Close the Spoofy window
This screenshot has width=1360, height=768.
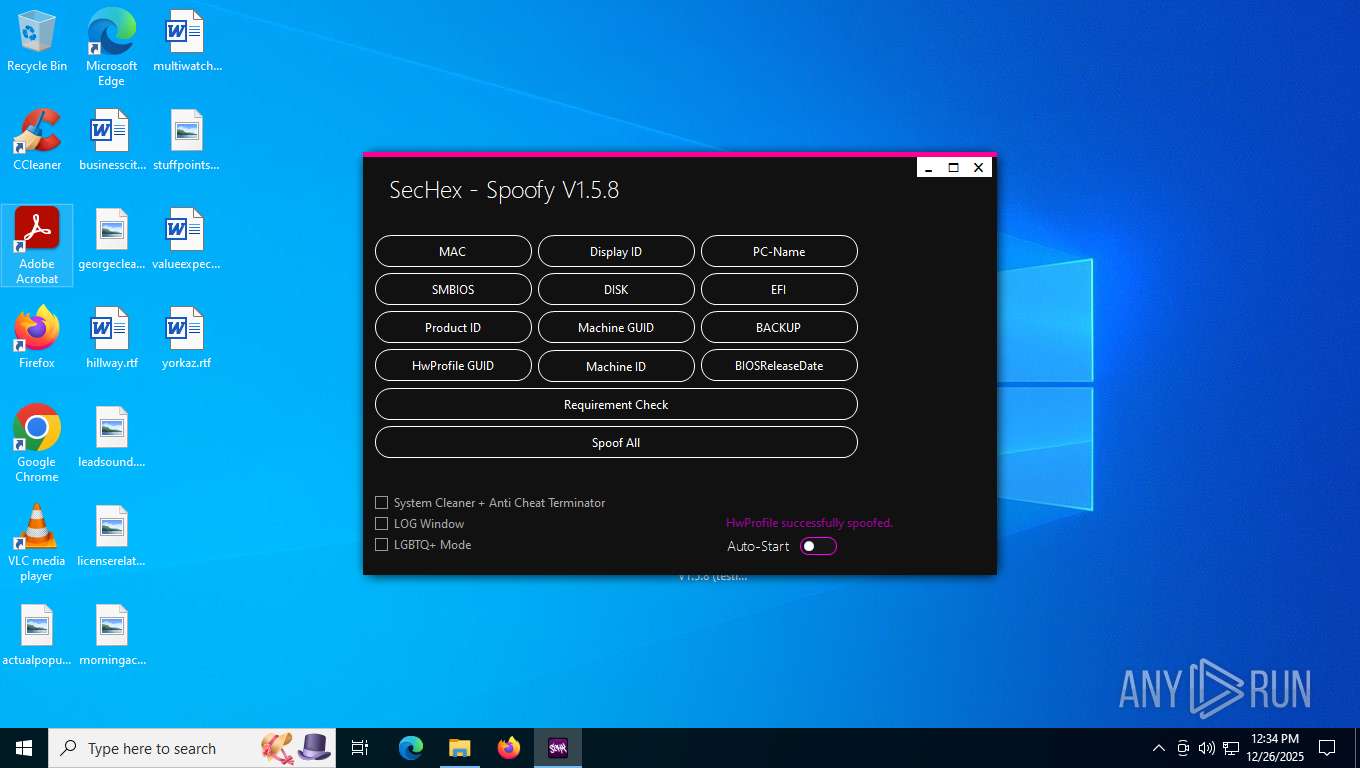point(979,168)
